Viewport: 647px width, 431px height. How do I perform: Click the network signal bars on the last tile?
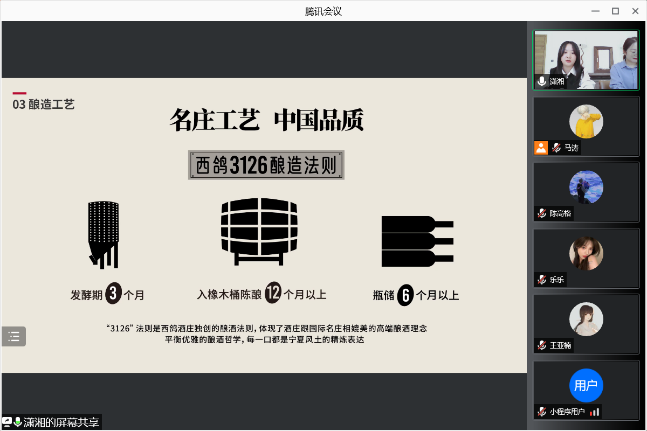pos(594,411)
